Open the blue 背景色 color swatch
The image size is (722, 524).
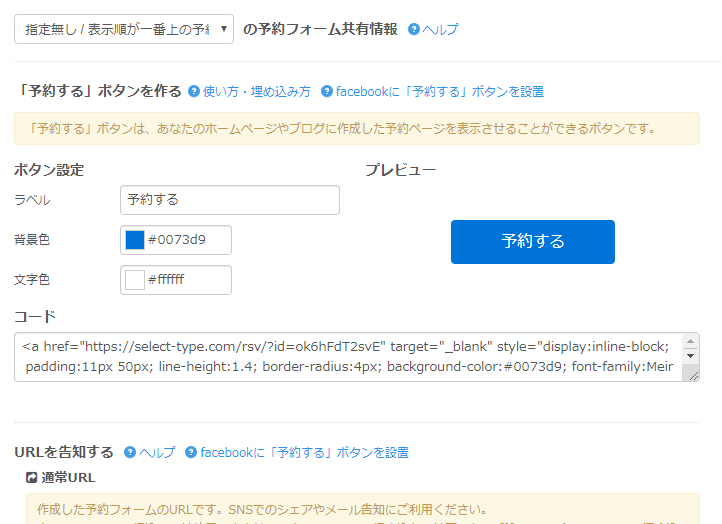click(135, 240)
